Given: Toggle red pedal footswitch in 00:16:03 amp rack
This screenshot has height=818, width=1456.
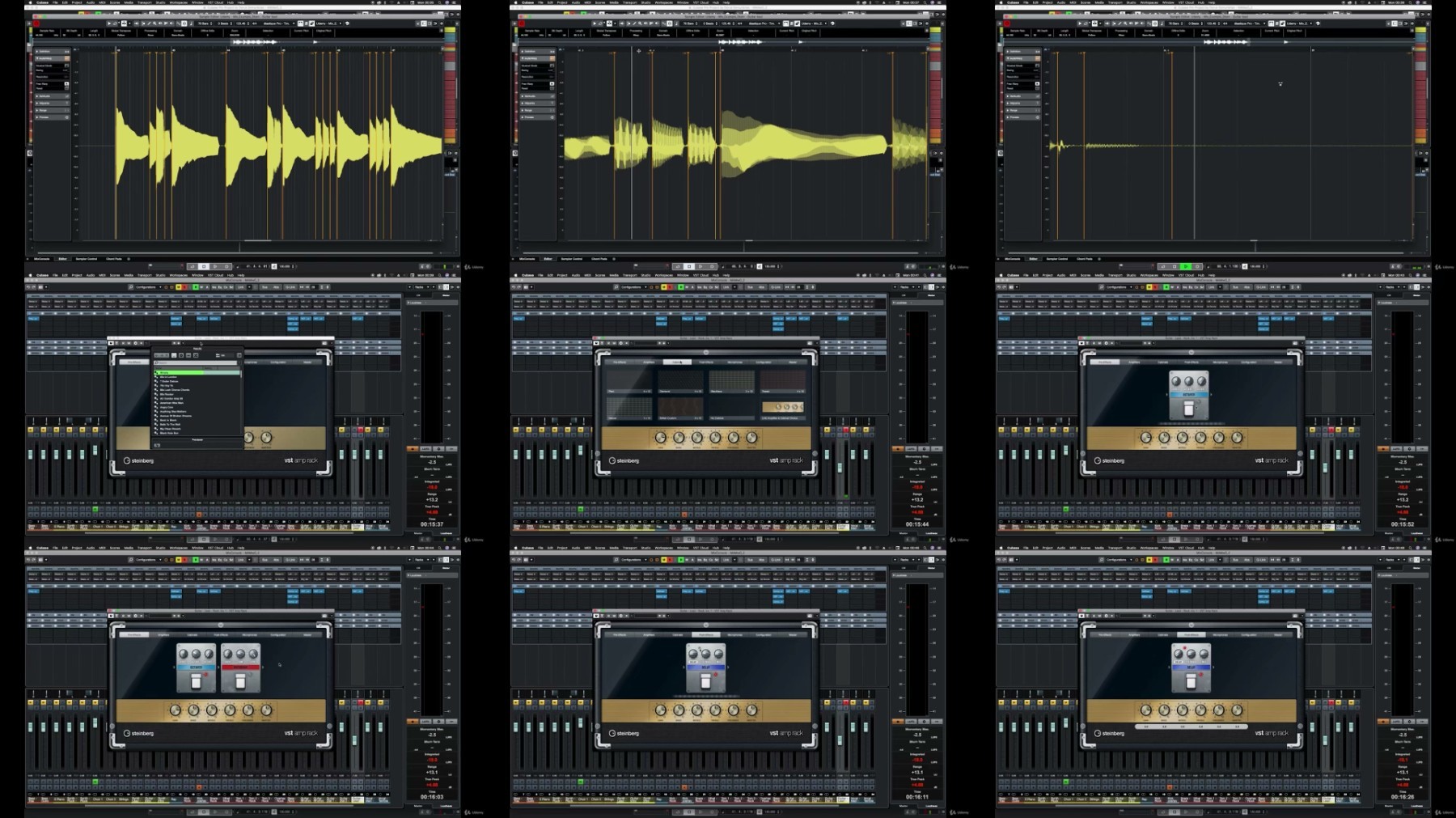Looking at the screenshot, I should 240,681.
